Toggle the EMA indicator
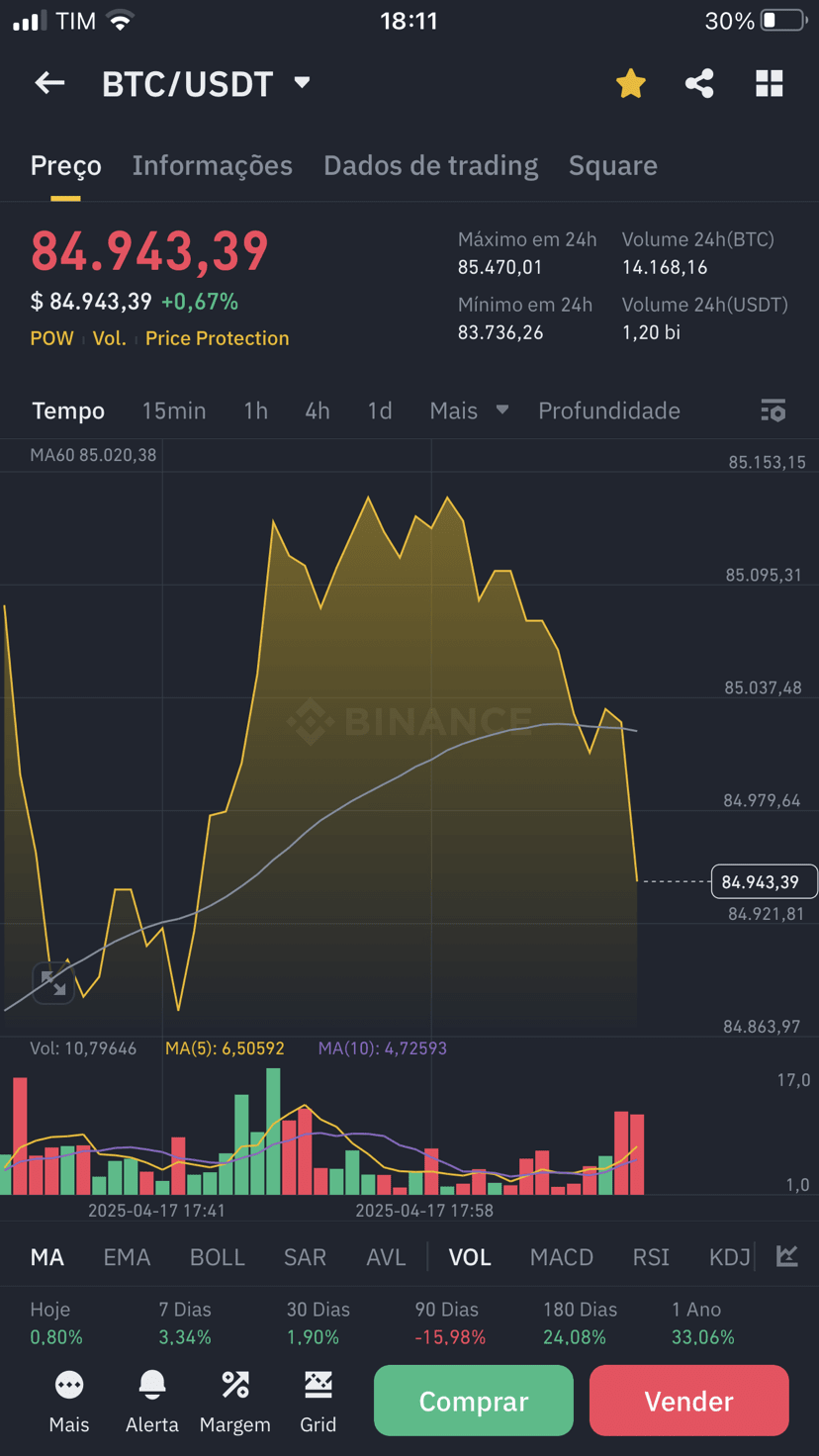 127,1257
